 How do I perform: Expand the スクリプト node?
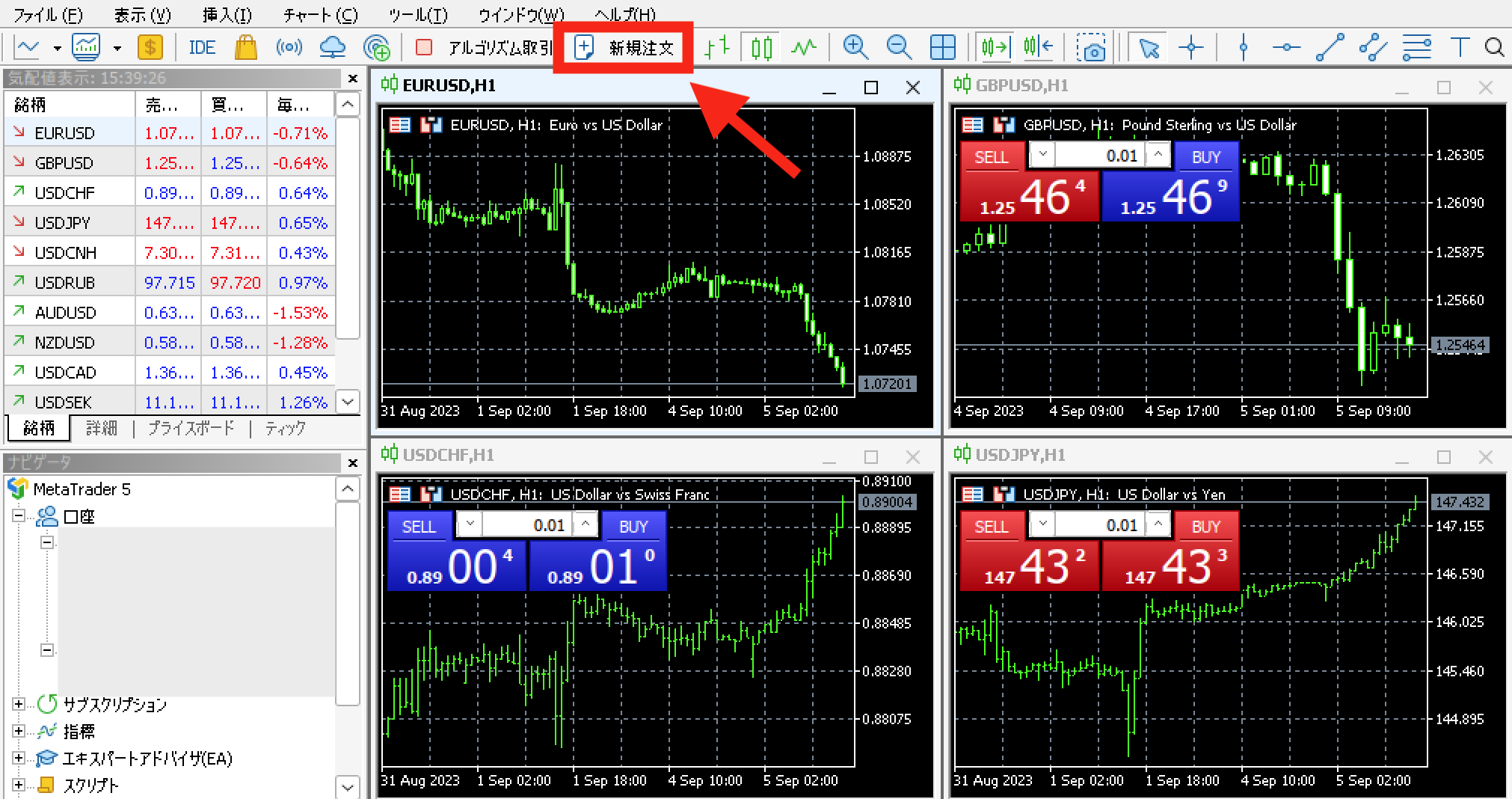pos(19,785)
